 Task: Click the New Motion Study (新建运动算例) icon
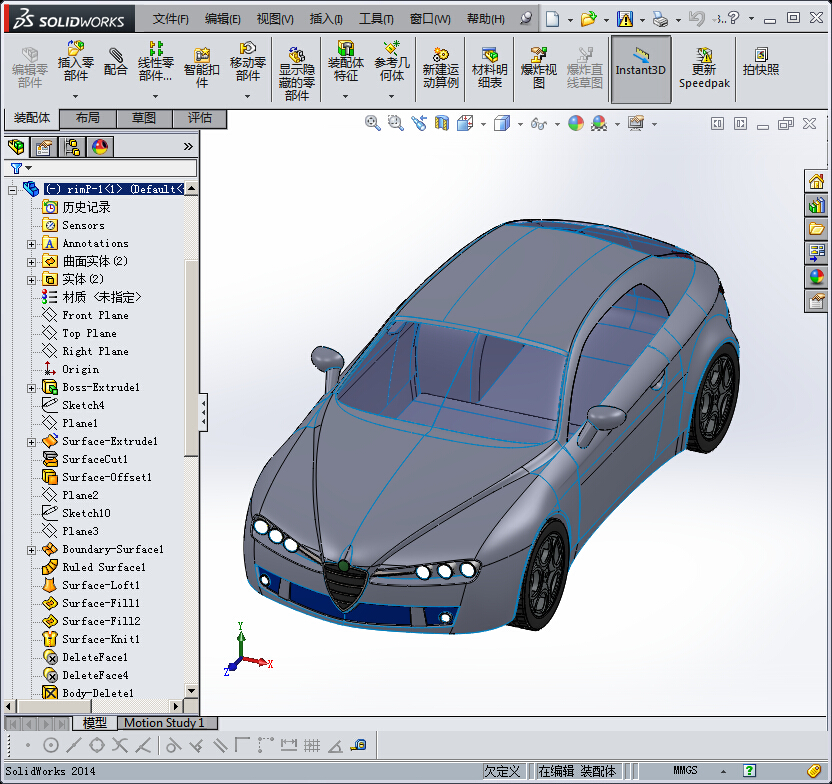coord(440,67)
